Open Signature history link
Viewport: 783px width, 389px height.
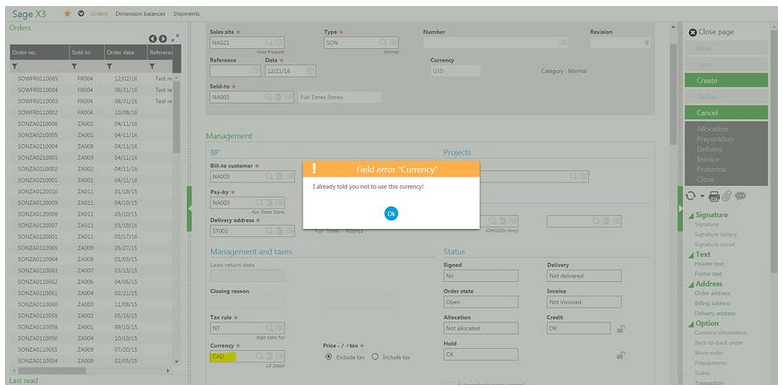[716, 235]
